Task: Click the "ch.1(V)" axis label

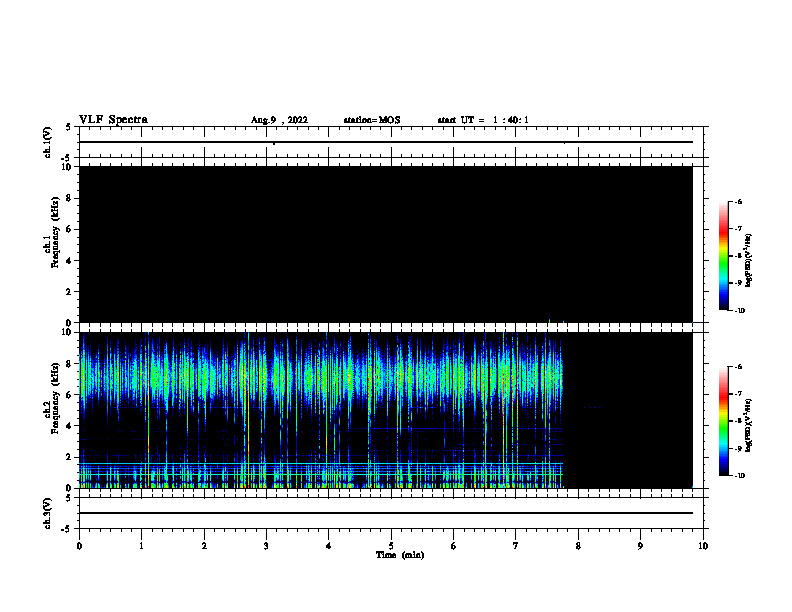Action: point(47,142)
